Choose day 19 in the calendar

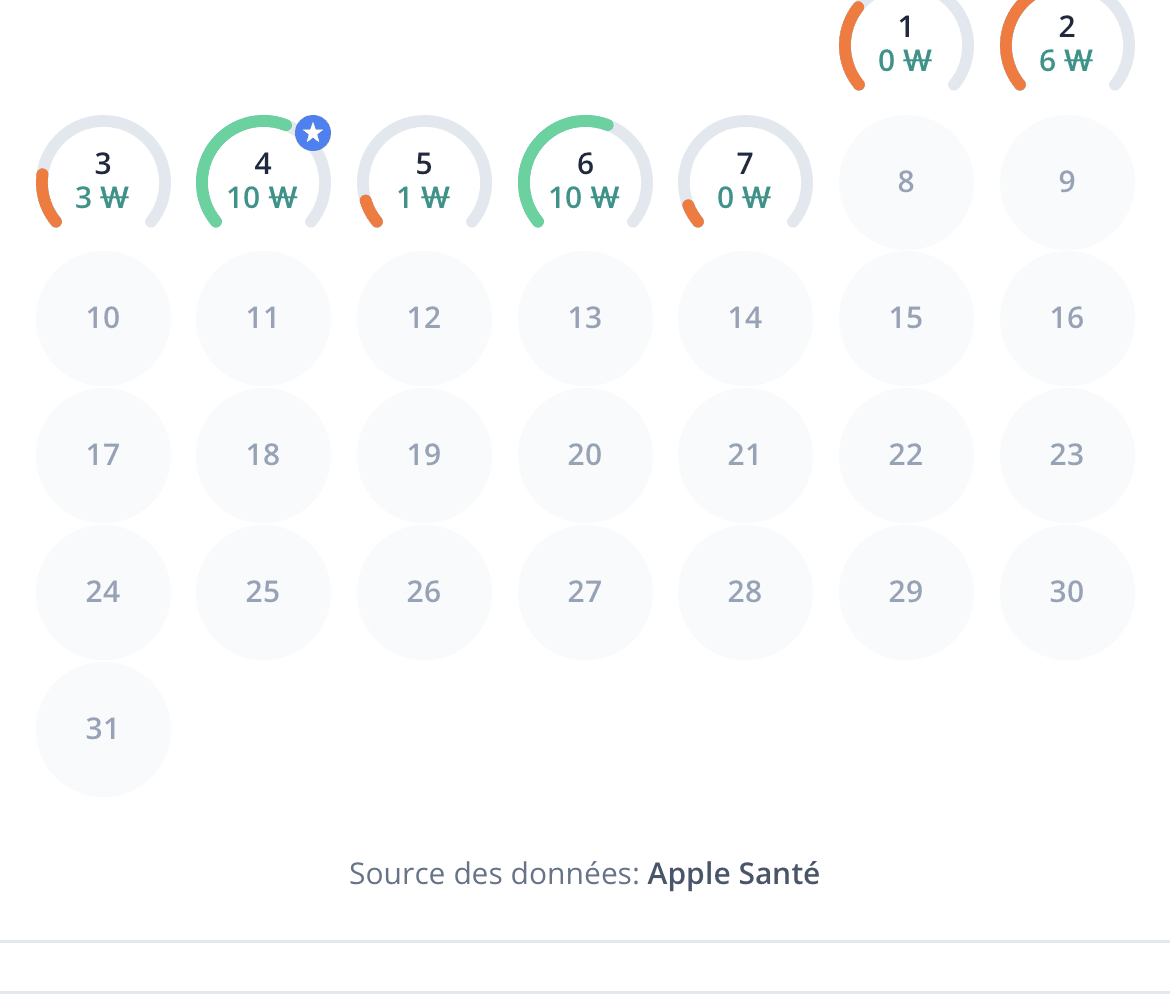[424, 454]
